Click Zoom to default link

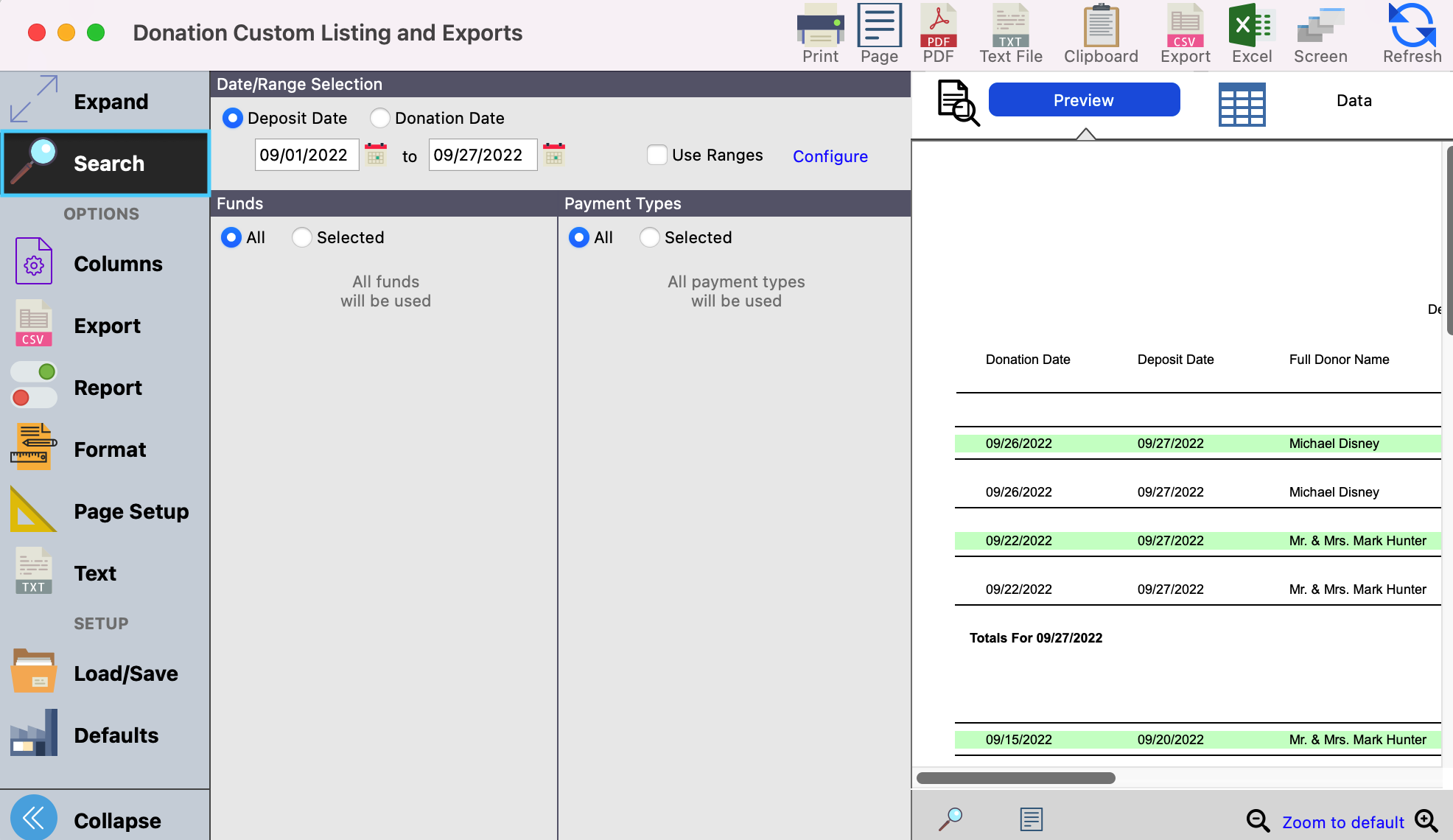(1343, 822)
